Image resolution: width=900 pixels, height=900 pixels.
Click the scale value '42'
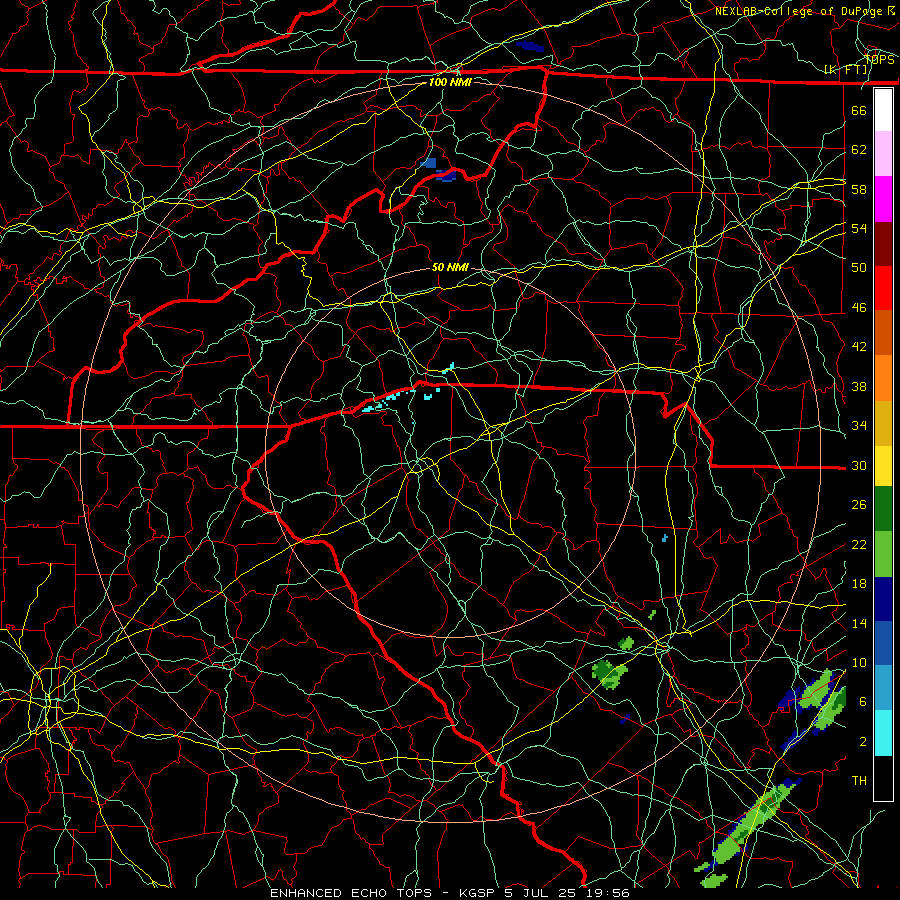pos(859,347)
